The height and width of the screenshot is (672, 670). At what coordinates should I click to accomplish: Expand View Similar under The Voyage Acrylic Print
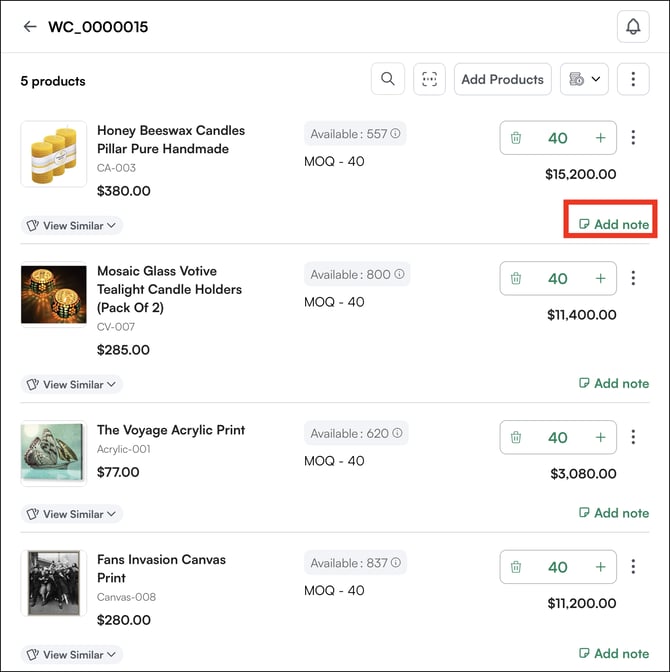click(71, 514)
